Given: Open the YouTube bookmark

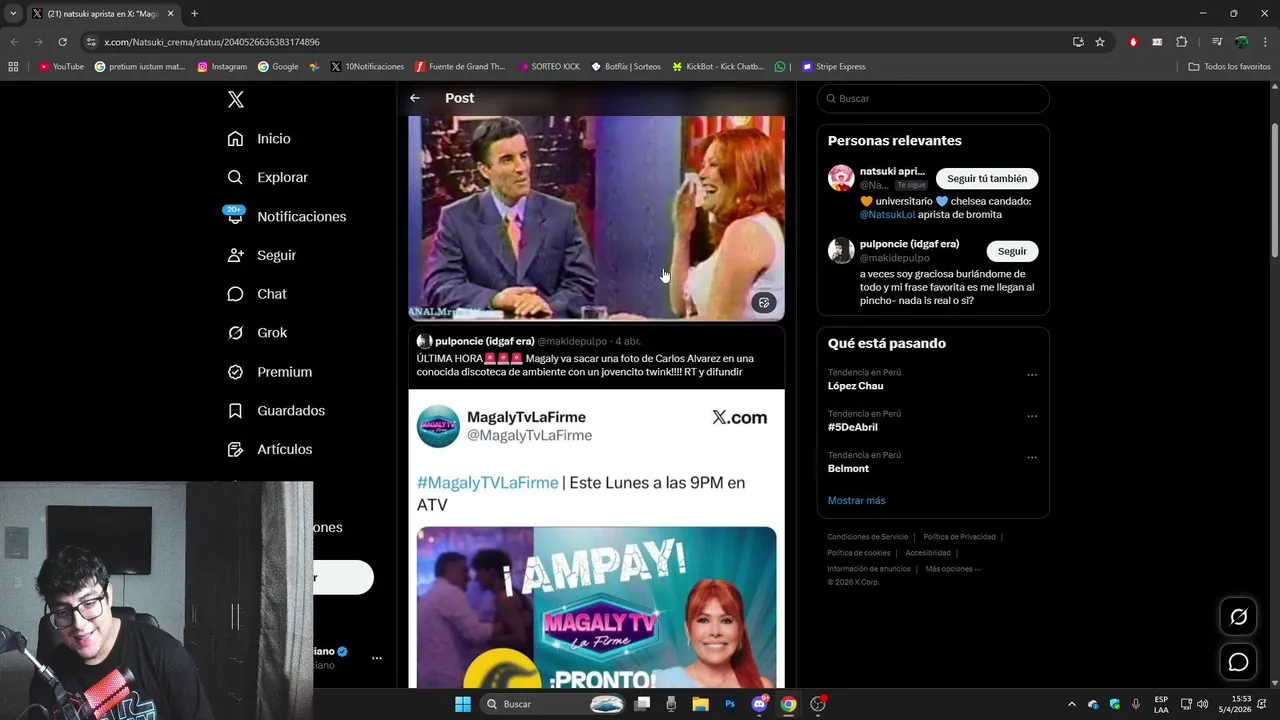Looking at the screenshot, I should (x=61, y=67).
